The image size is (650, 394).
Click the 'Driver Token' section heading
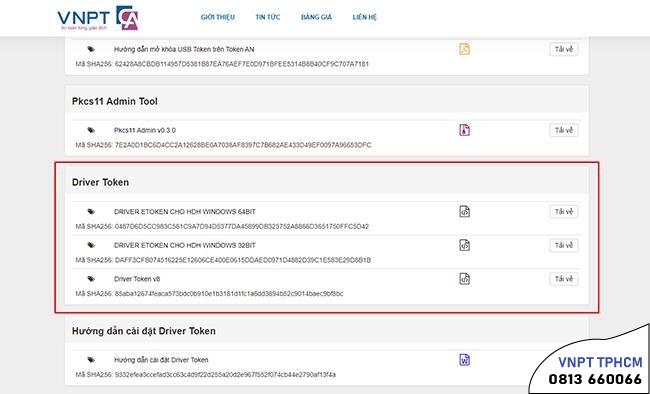point(100,182)
